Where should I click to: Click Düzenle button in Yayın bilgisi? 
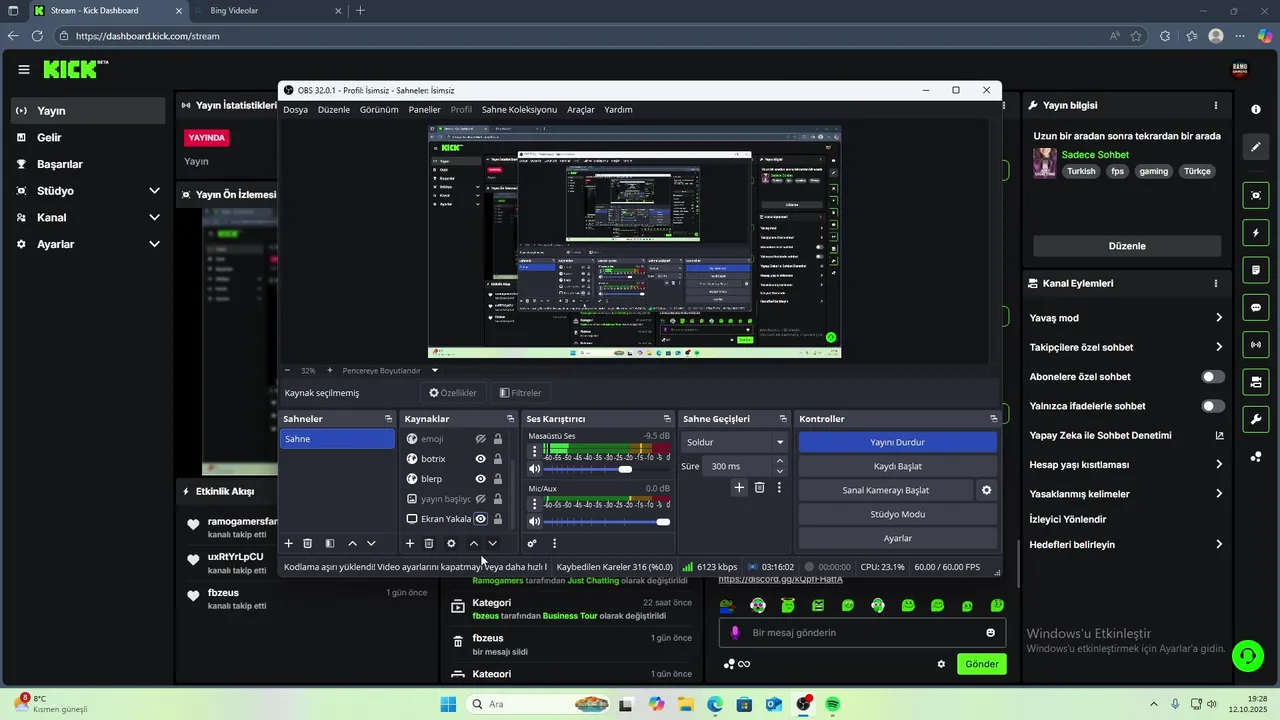[x=1127, y=246]
